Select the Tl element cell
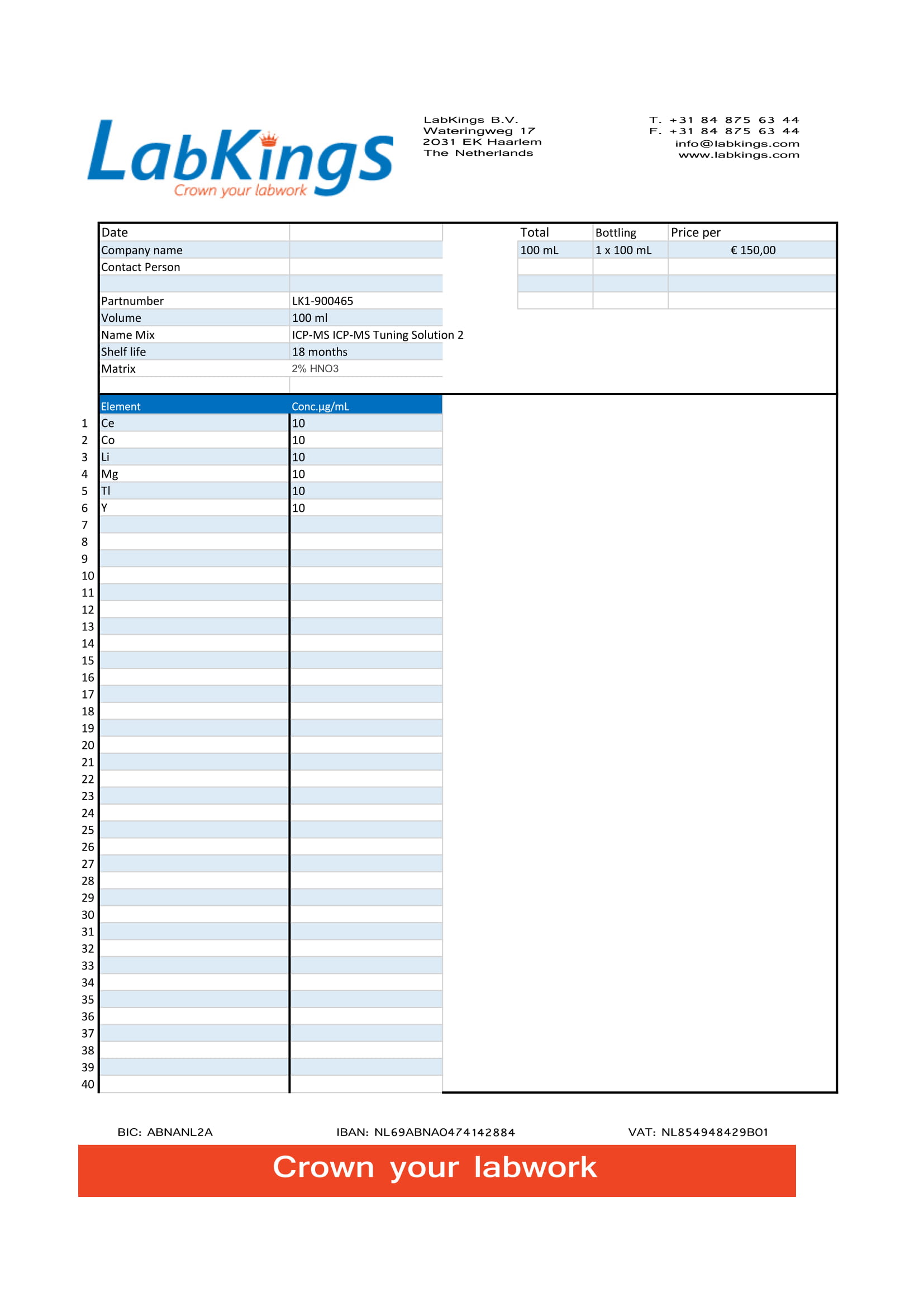This screenshot has width=924, height=1307. (x=194, y=491)
